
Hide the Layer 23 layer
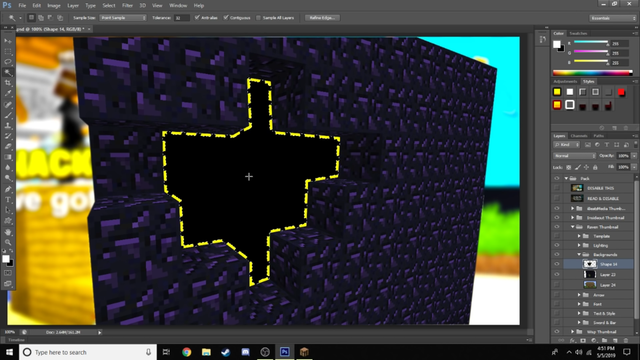557,274
